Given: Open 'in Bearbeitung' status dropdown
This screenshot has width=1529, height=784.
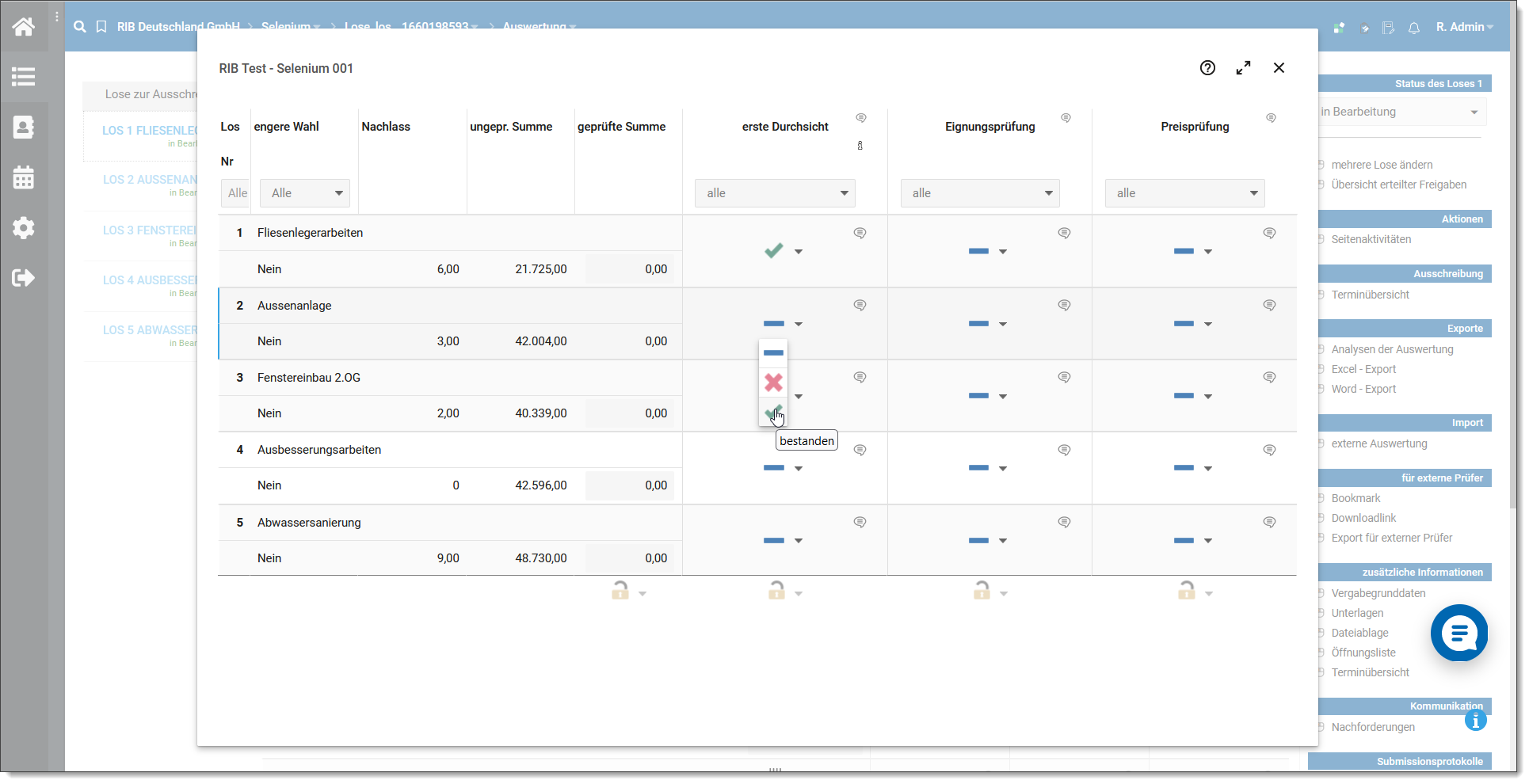Looking at the screenshot, I should (x=1401, y=112).
